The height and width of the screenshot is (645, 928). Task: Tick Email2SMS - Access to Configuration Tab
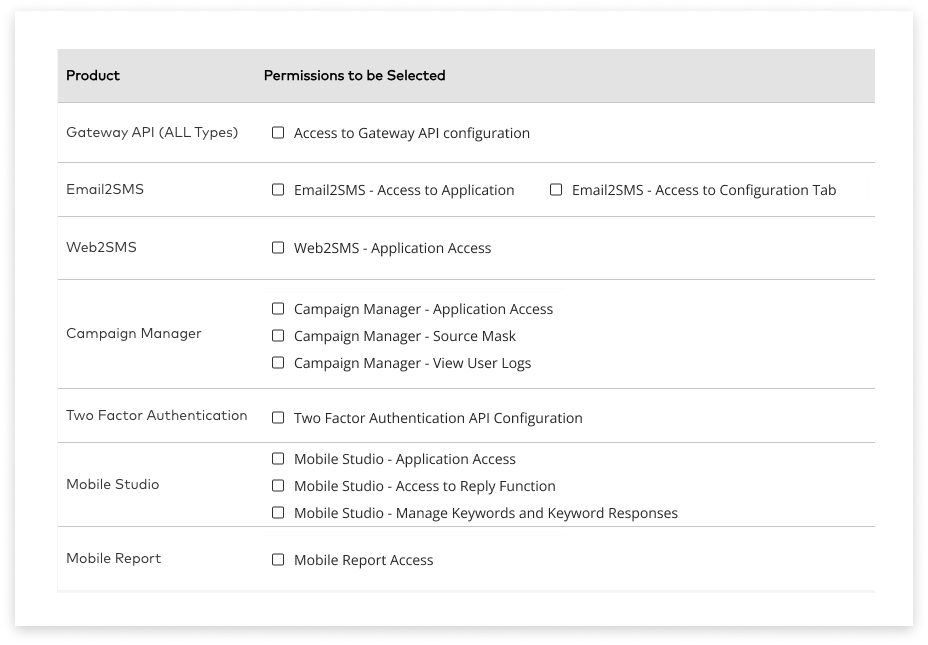(556, 190)
